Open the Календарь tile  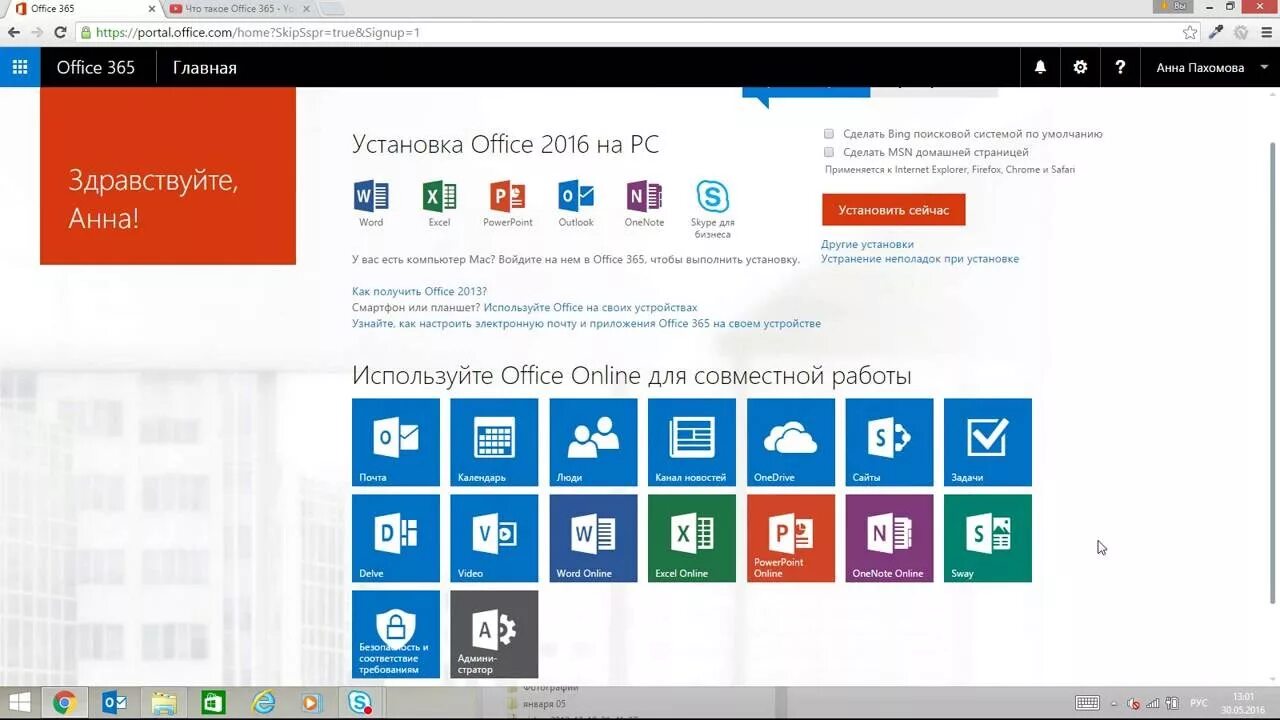(494, 442)
